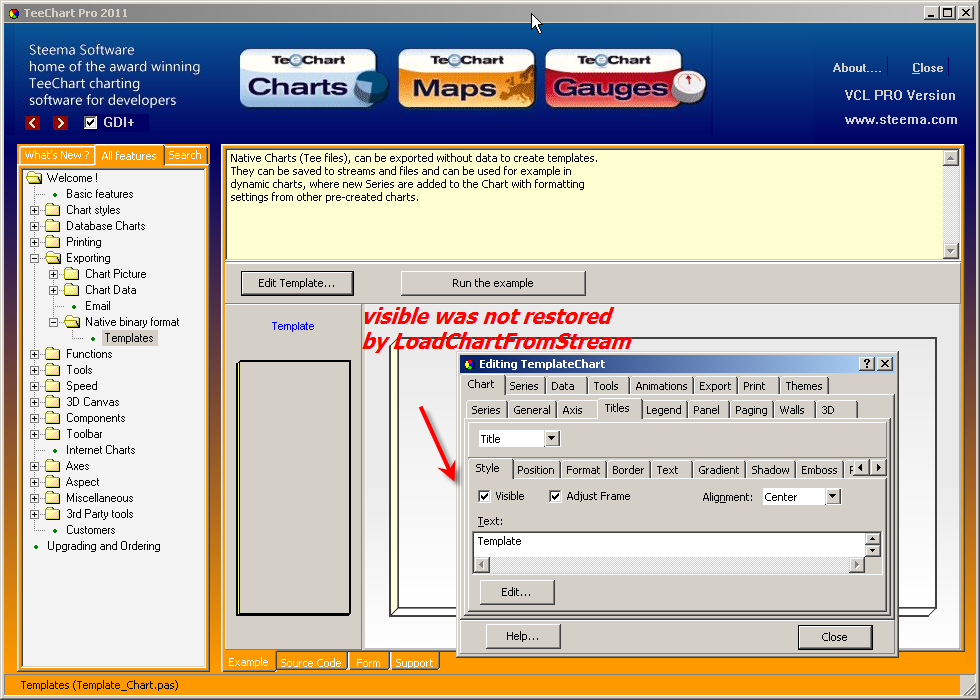Select the Customers tree item
Image resolution: width=980 pixels, height=700 pixels.
[x=91, y=530]
